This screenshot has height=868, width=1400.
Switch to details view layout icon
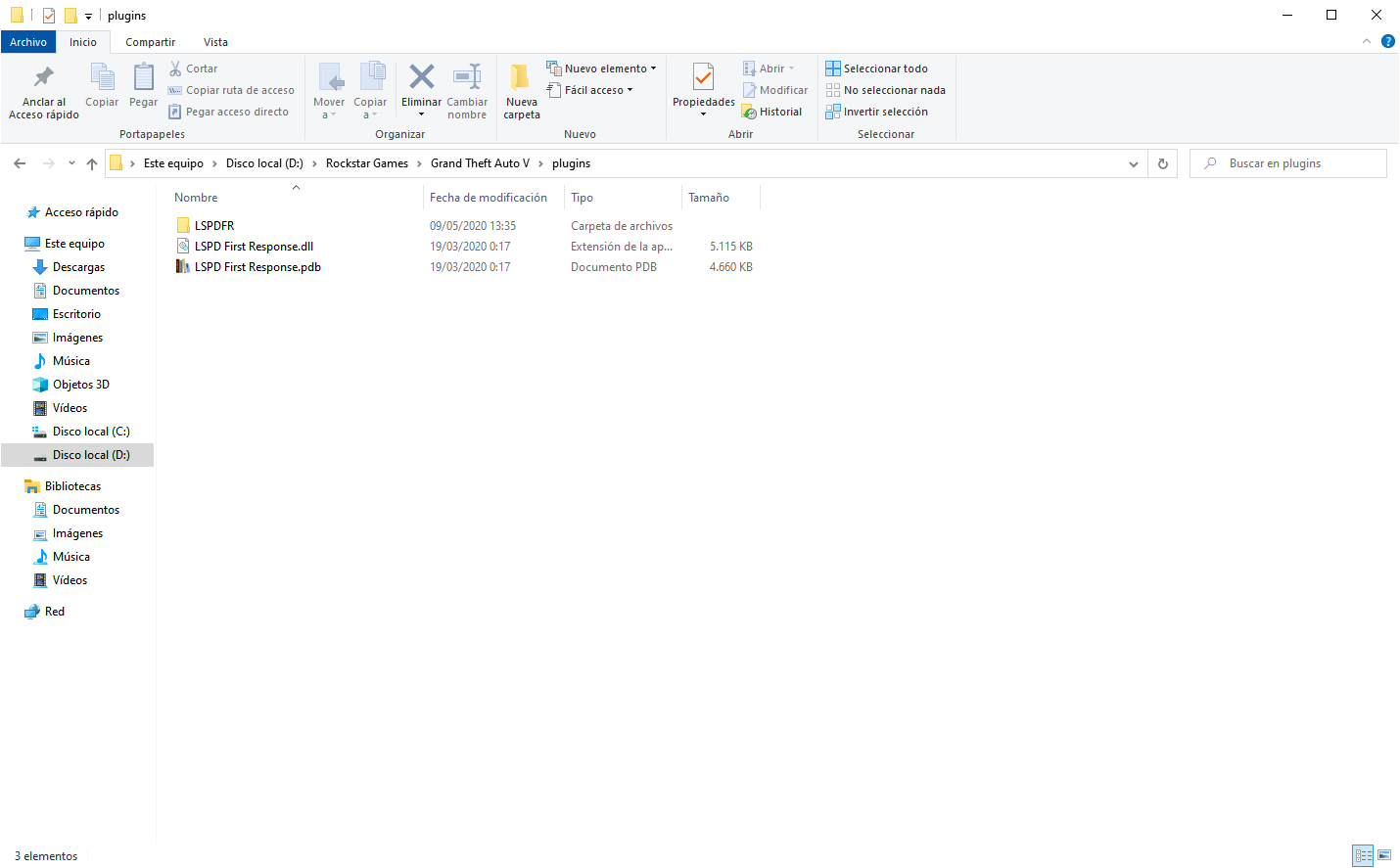[x=1363, y=855]
